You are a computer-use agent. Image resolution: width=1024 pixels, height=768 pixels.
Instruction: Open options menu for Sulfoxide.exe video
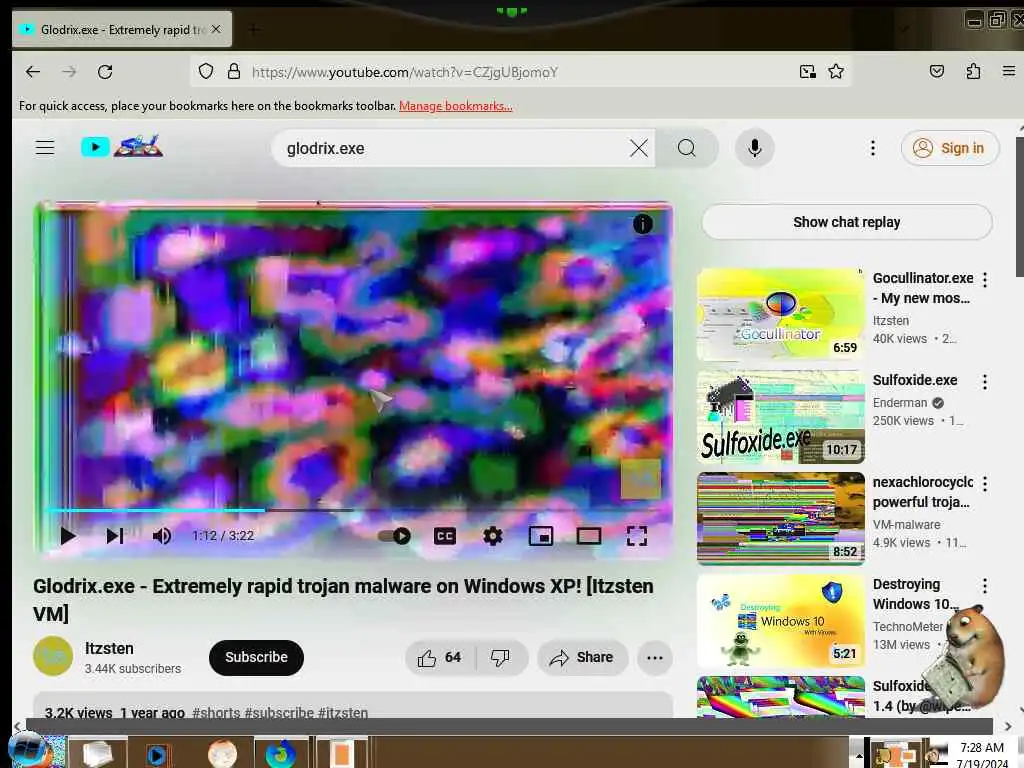tap(985, 381)
